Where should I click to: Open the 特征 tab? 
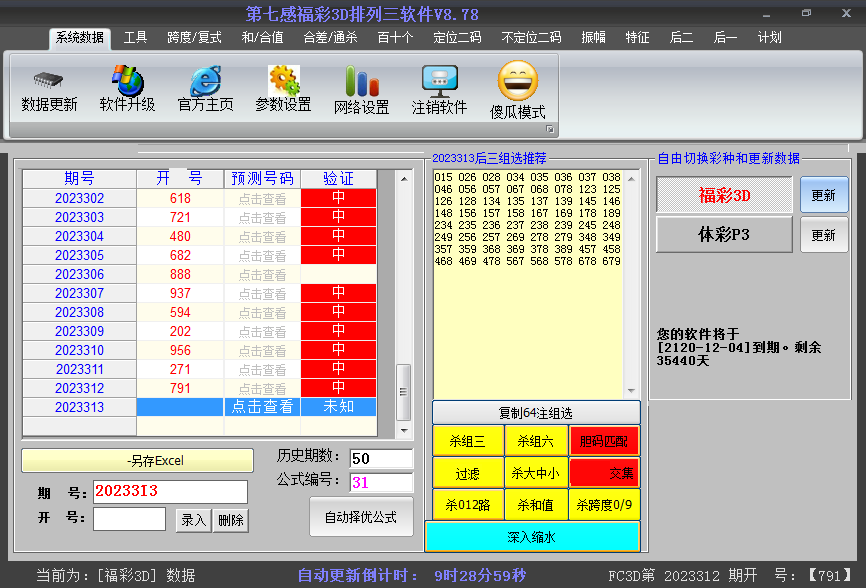click(x=637, y=38)
